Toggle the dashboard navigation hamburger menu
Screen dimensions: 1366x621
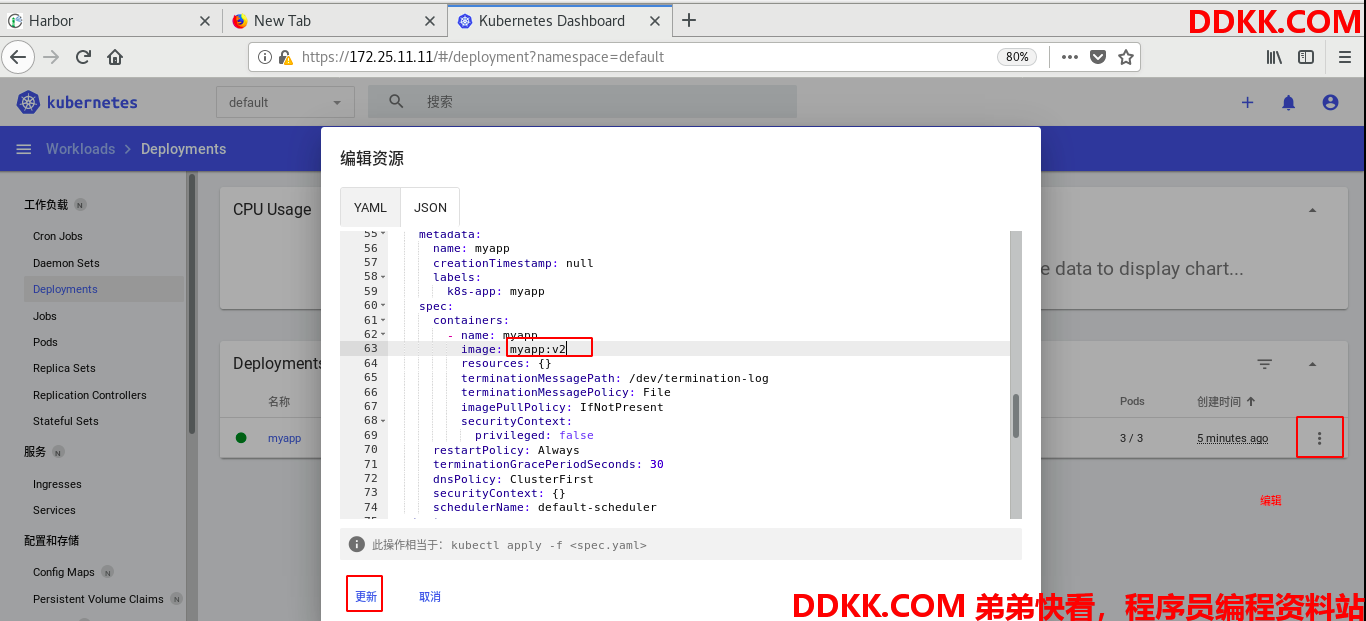tap(24, 149)
